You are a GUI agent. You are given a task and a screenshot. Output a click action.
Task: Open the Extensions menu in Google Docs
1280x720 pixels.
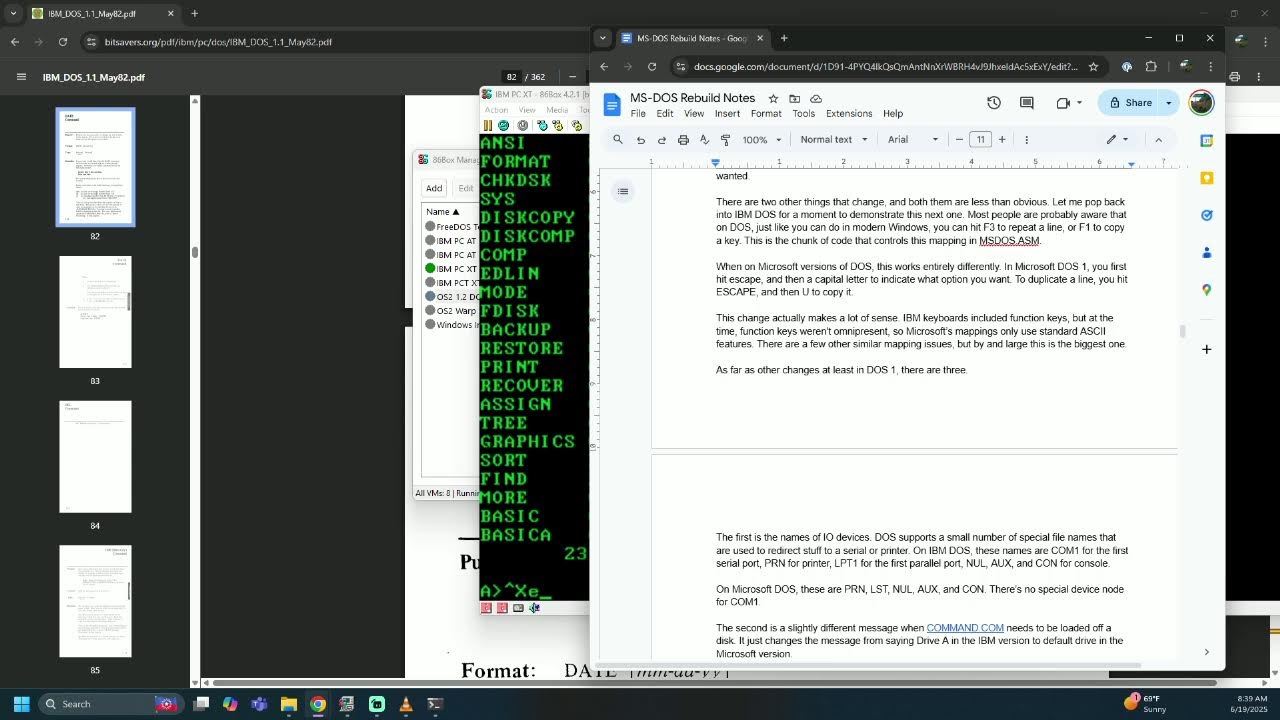click(849, 114)
